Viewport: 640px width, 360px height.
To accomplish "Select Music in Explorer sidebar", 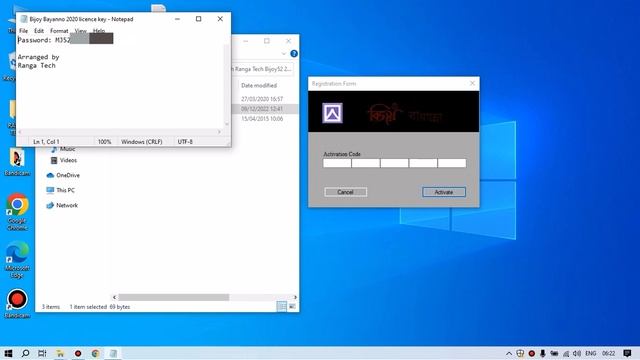I will (64, 149).
